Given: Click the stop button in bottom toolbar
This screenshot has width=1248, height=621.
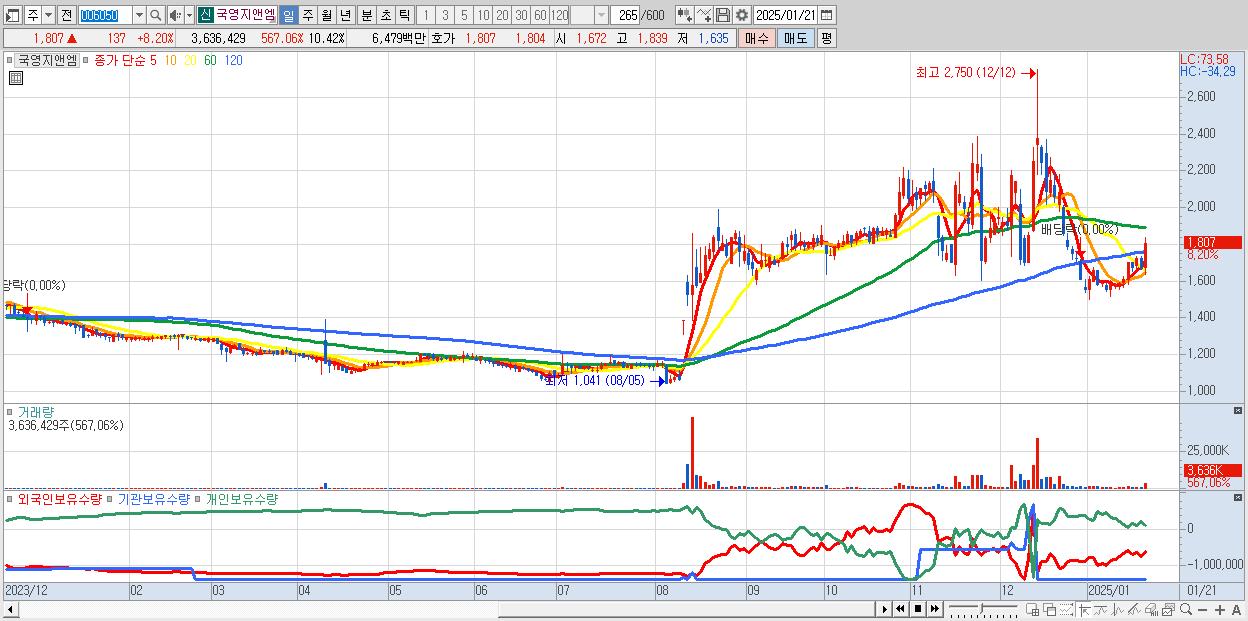Looking at the screenshot, I should click(918, 609).
